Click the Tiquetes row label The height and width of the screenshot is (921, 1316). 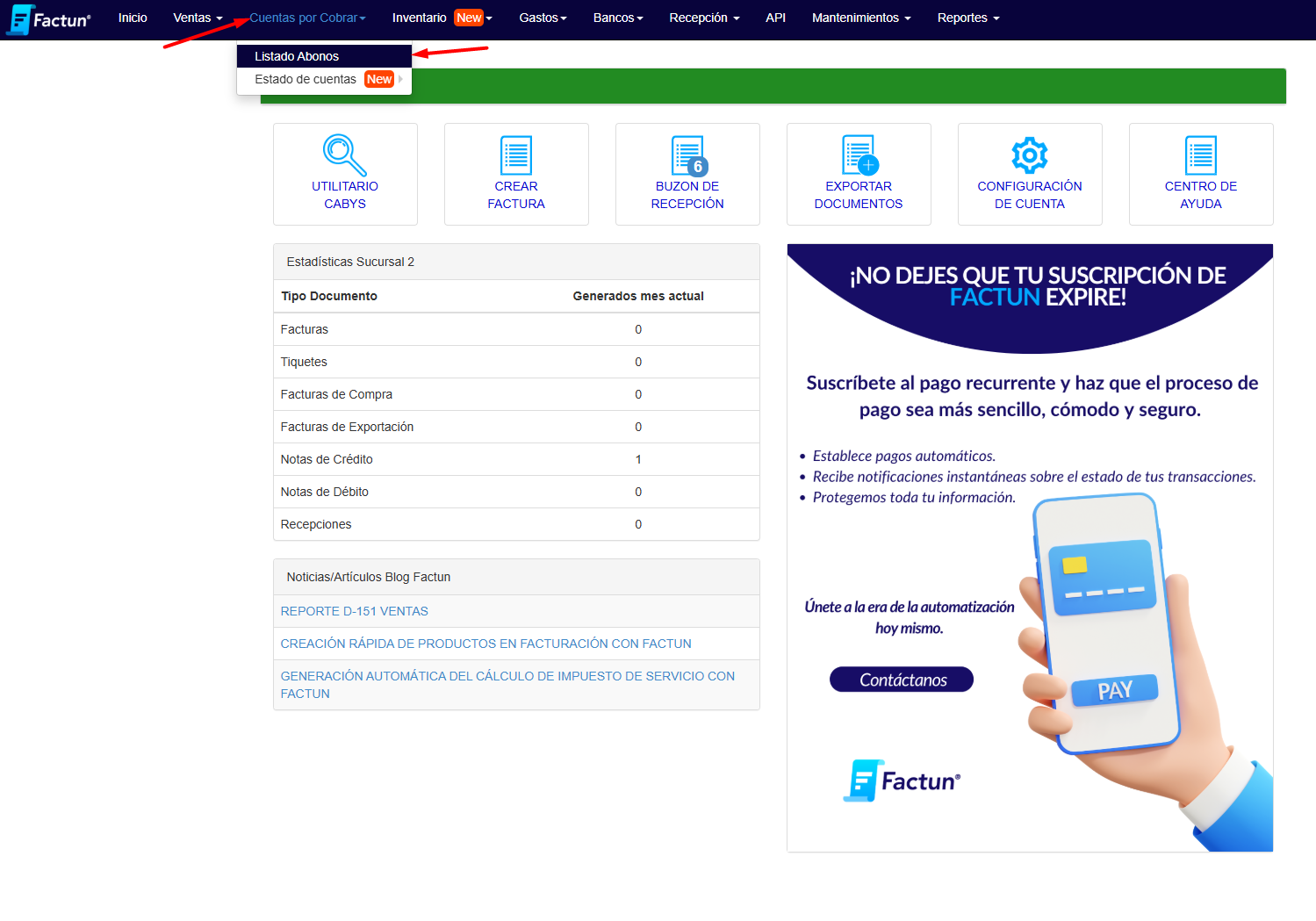tap(304, 362)
